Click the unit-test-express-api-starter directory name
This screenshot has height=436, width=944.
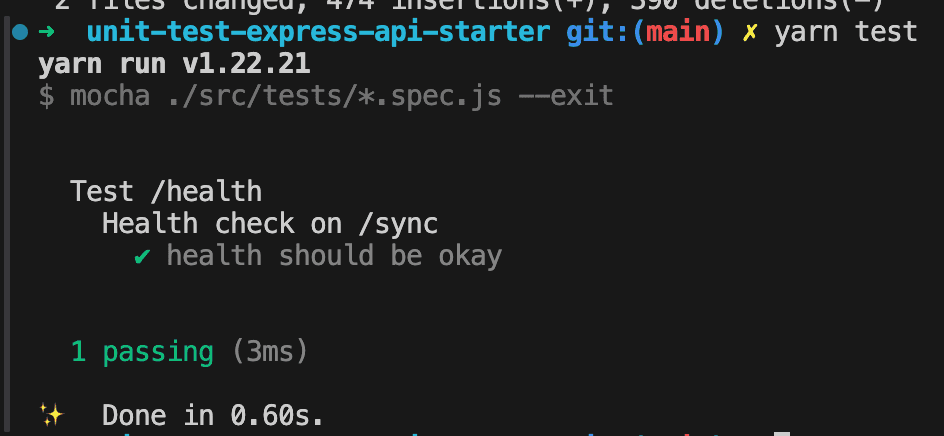coord(318,32)
